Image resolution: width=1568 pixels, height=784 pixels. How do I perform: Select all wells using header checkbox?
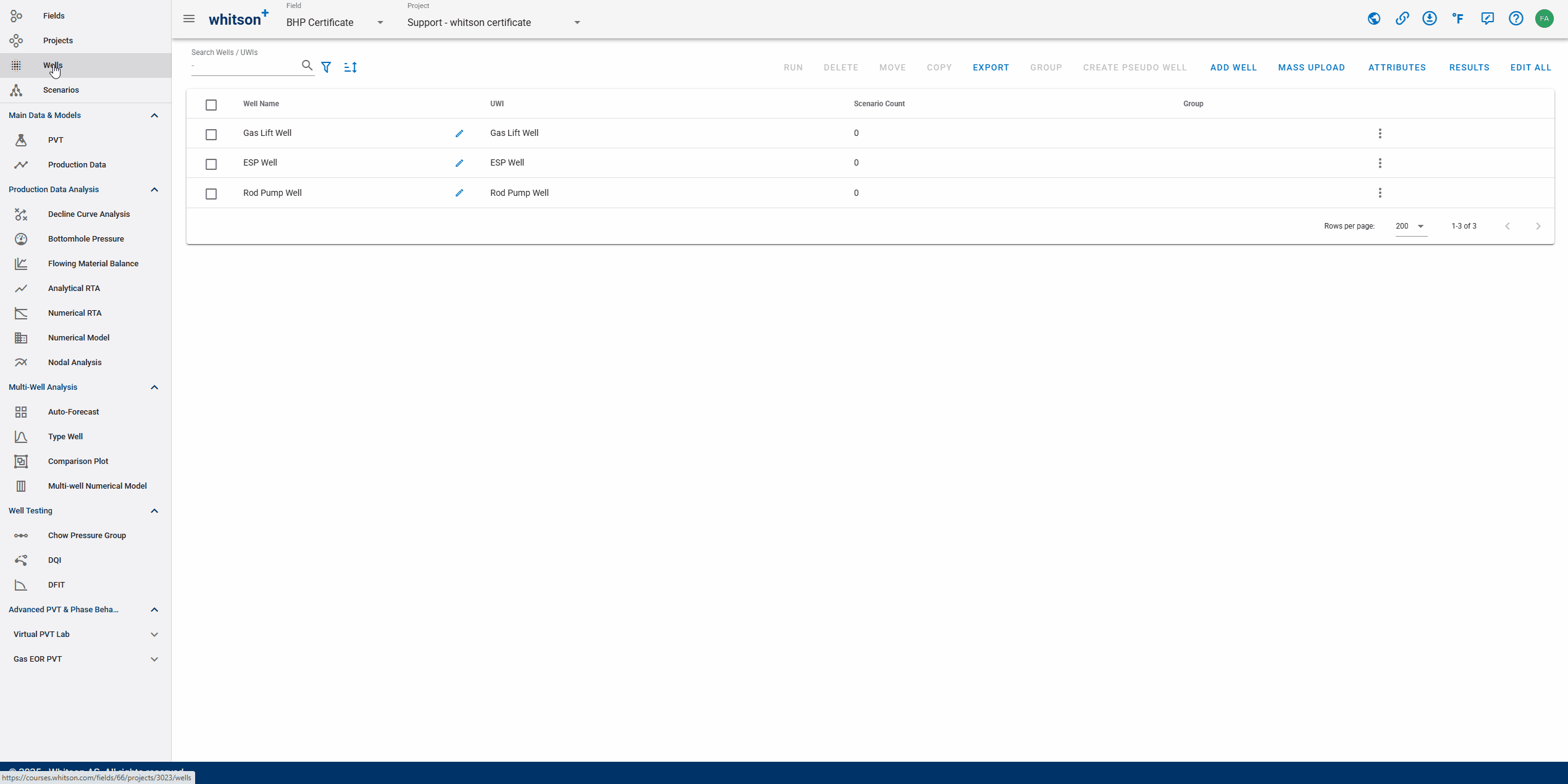[211, 104]
